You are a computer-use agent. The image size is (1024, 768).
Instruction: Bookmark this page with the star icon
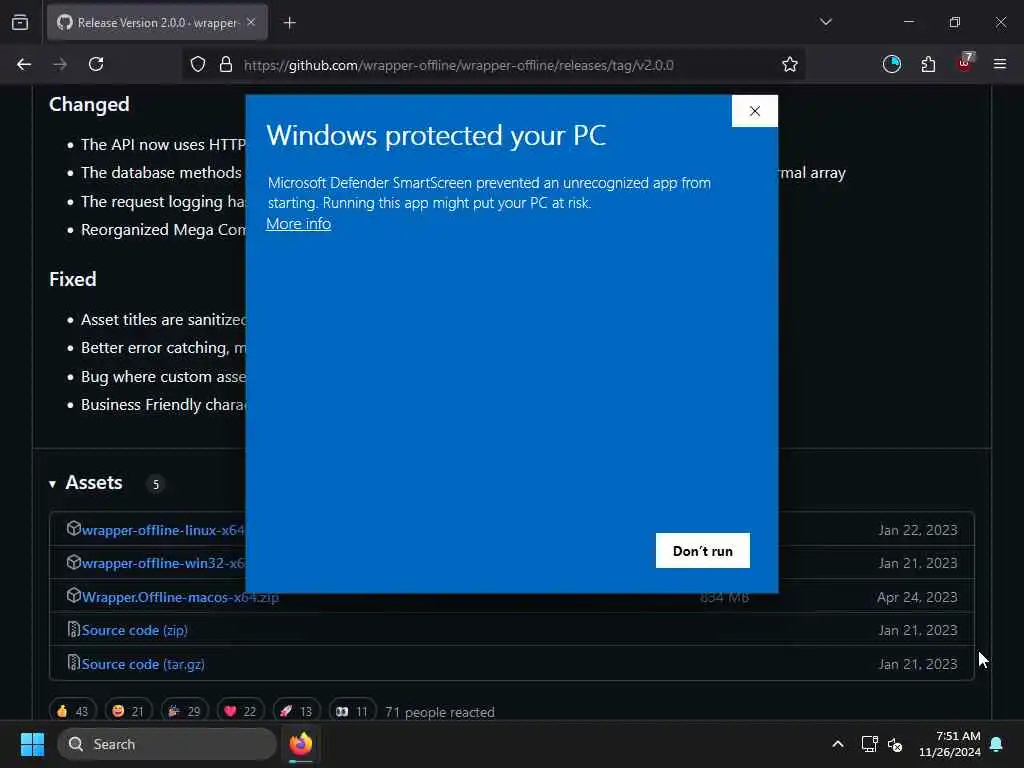790,64
